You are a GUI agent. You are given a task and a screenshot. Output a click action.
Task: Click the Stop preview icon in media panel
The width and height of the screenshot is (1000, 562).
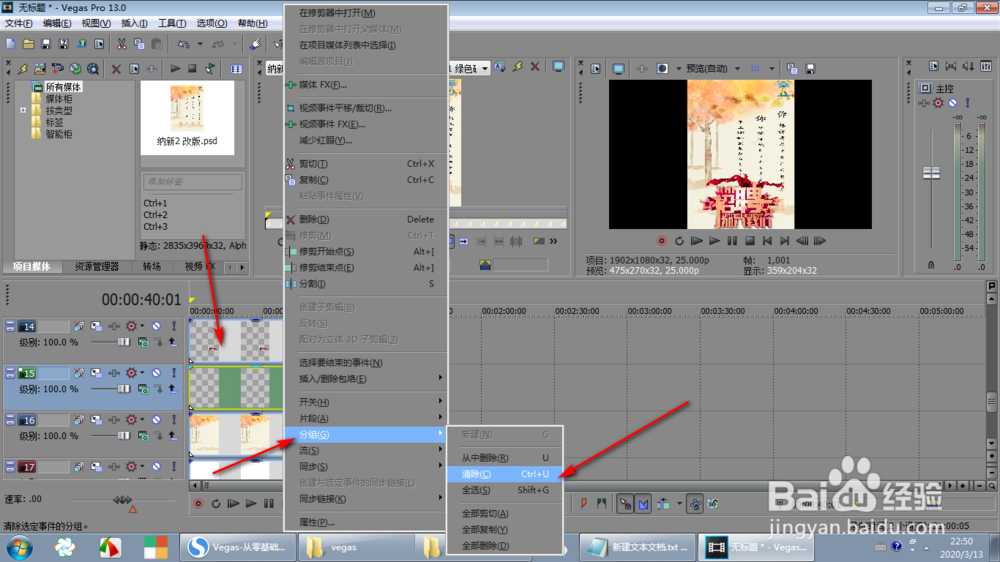[x=192, y=68]
